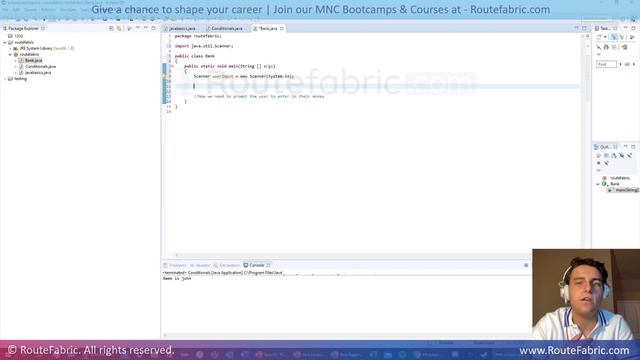Expand the Bank.java tree node

click(16, 60)
